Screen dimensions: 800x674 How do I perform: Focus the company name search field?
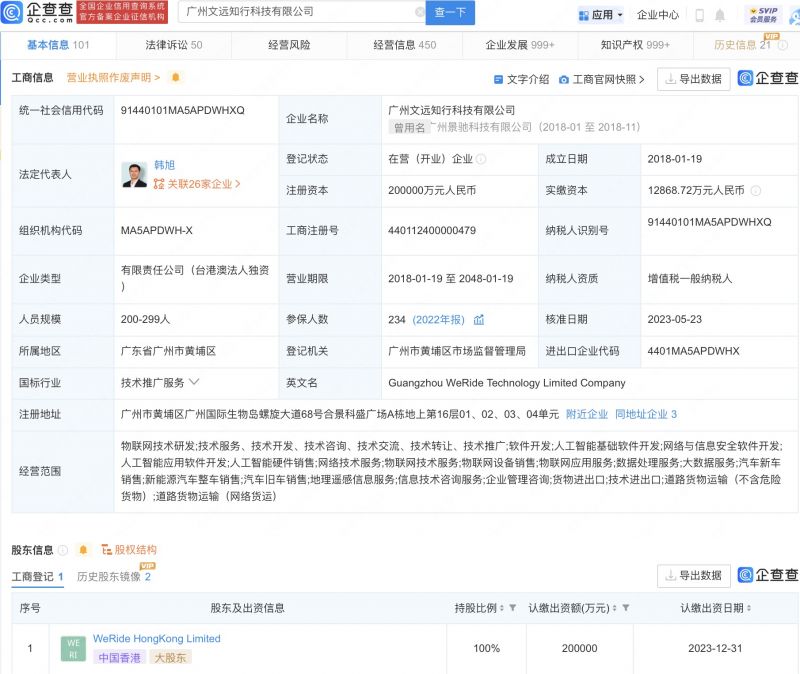(301, 12)
